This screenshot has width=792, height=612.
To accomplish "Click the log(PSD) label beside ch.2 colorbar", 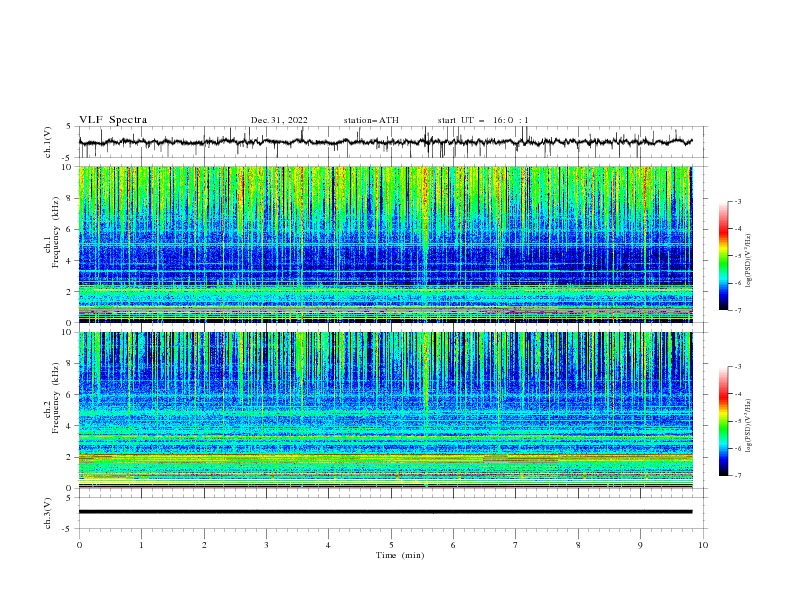I will [749, 426].
